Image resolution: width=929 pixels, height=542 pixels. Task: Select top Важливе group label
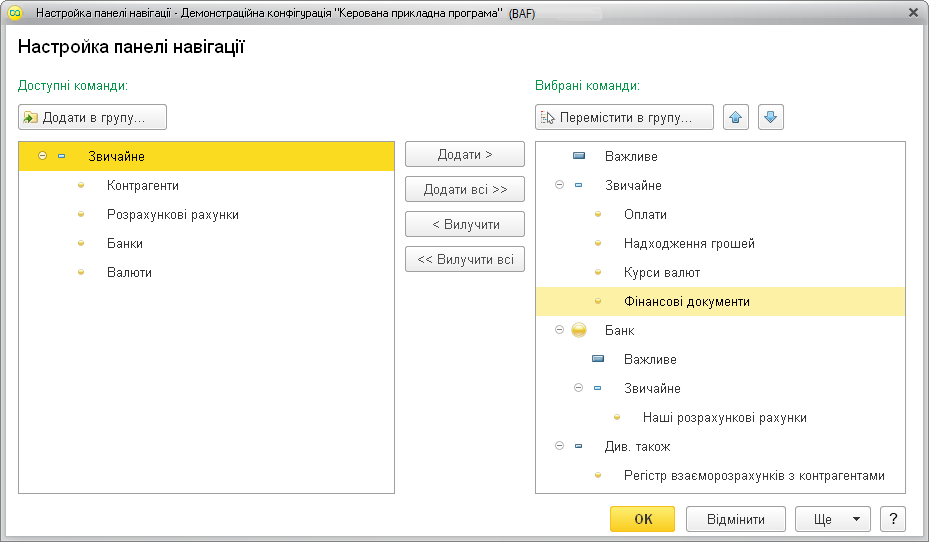click(631, 156)
